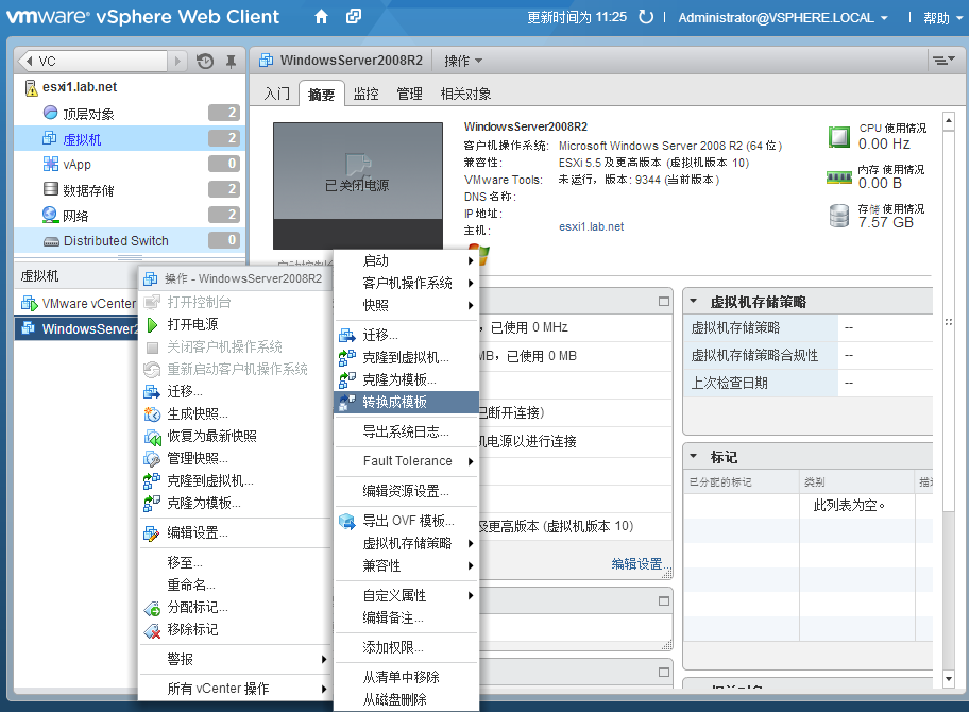The width and height of the screenshot is (970, 712).
Task: Click the Clone to Virtual Machine icon in left context menu
Action: [x=152, y=481]
